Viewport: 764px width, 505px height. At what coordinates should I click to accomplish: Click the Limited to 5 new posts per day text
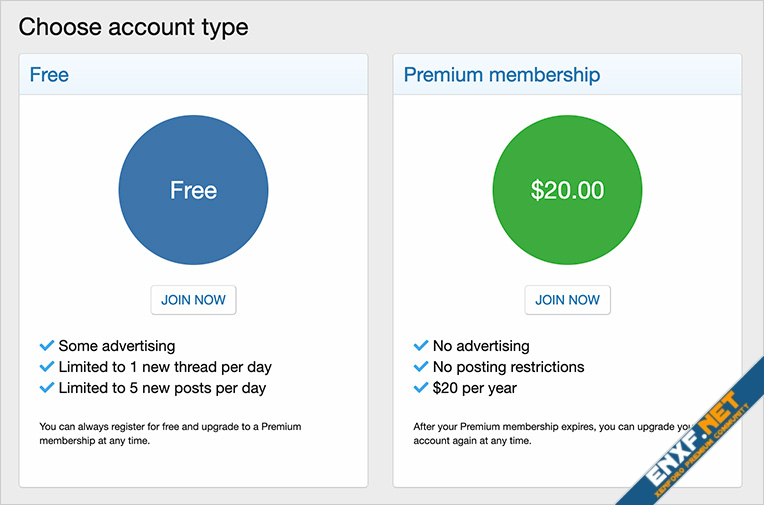point(162,388)
